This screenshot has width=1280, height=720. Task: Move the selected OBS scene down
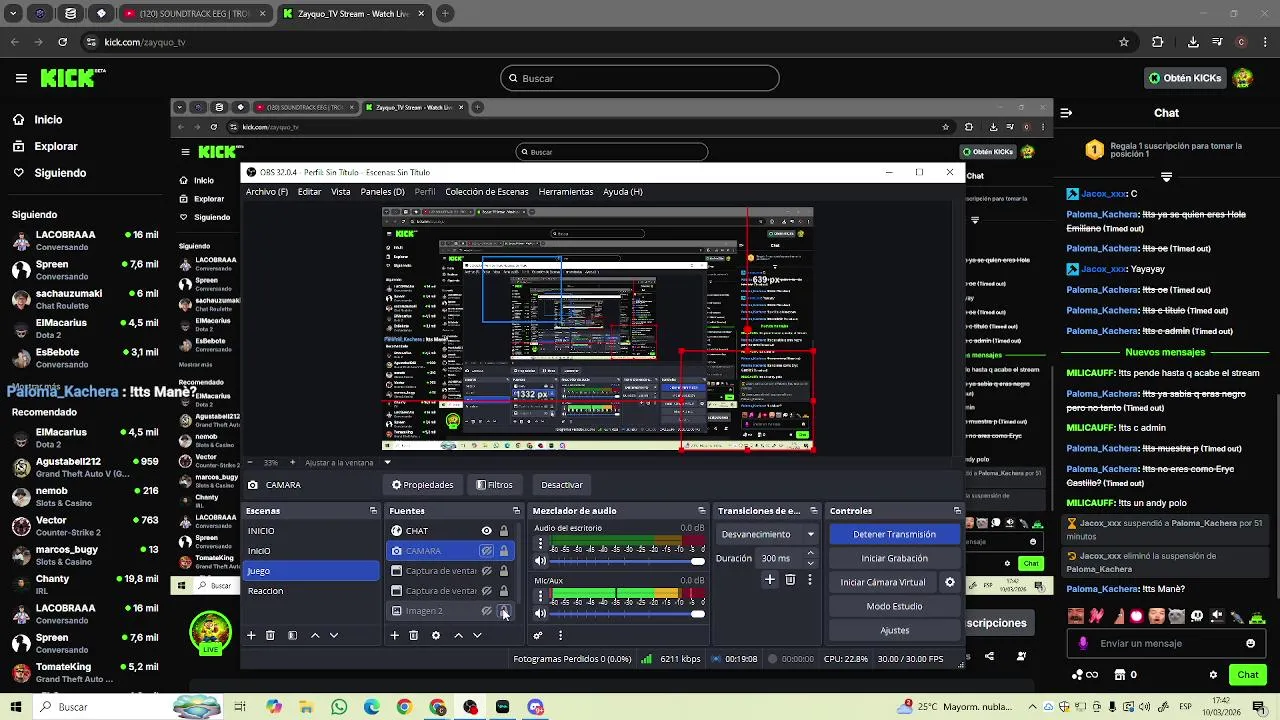pos(334,635)
